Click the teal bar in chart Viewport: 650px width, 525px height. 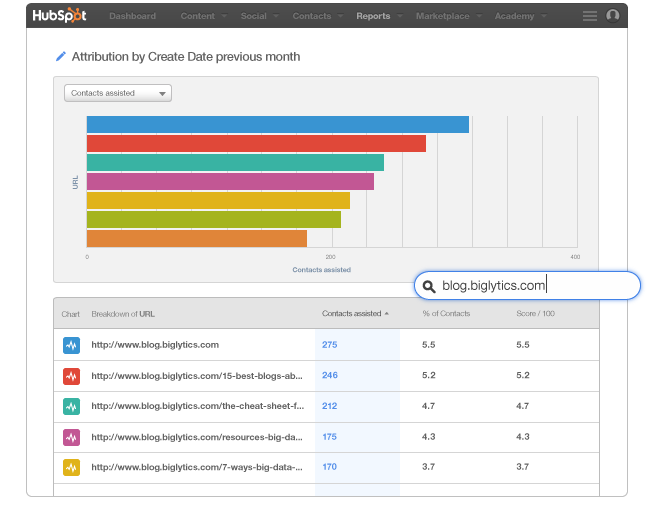point(235,163)
